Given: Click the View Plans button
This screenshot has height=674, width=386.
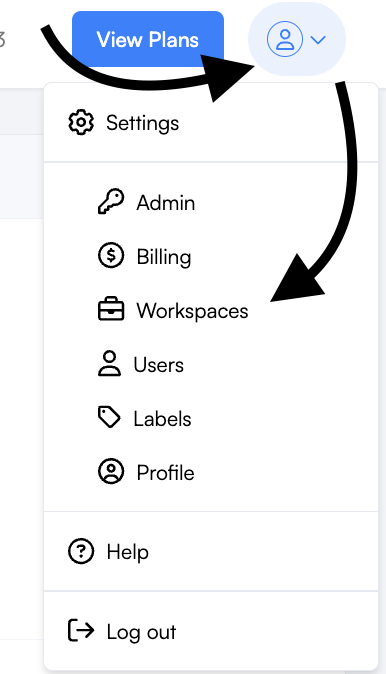Looking at the screenshot, I should click(148, 40).
